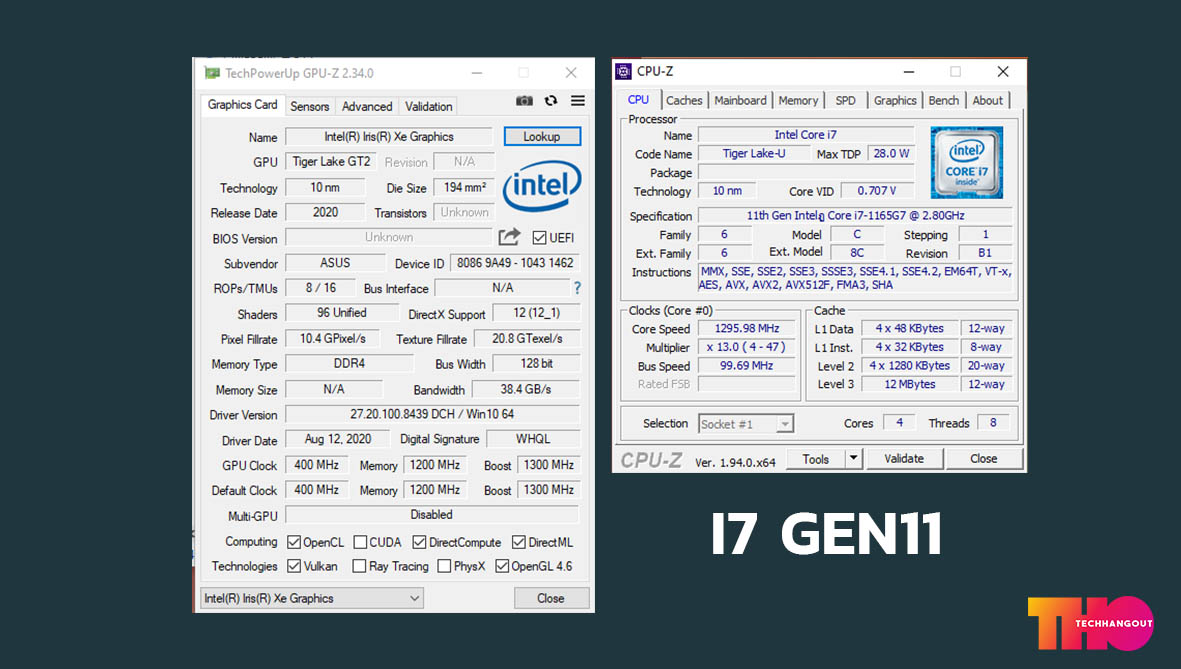Toggle the Vulkan checkbox
The height and width of the screenshot is (669, 1181).
click(294, 566)
